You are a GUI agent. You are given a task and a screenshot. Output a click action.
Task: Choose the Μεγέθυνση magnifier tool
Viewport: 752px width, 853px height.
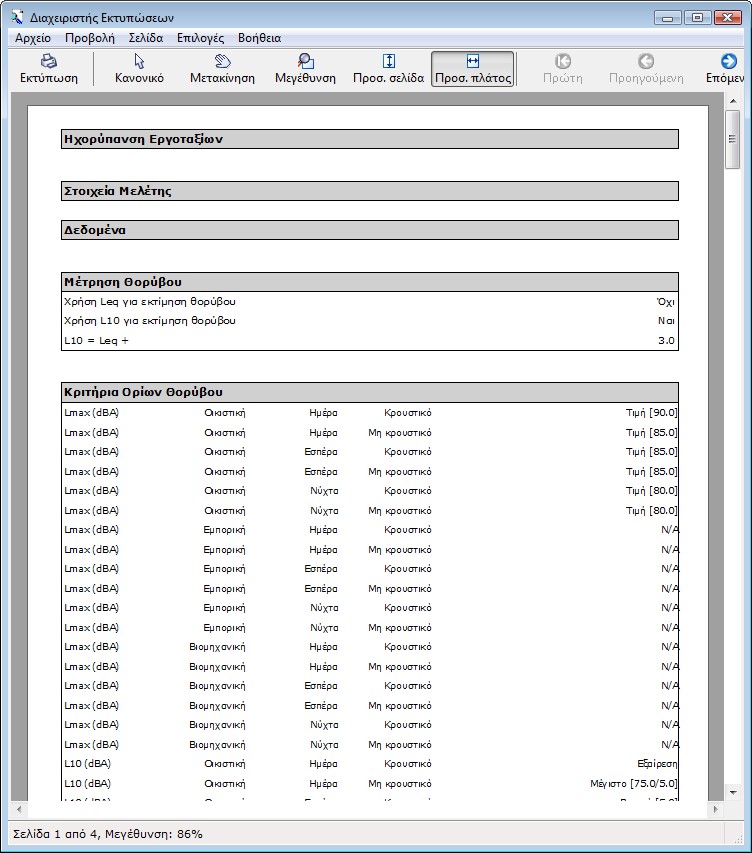tap(305, 62)
